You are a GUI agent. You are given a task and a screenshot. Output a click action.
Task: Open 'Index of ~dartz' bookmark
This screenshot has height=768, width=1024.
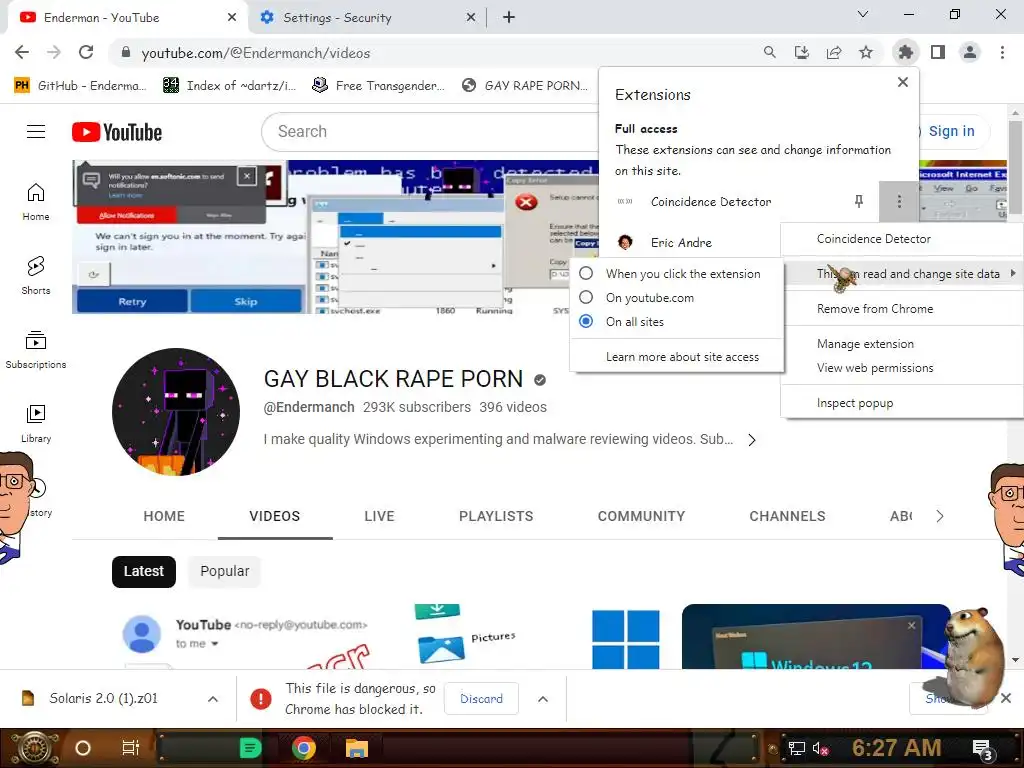point(230,86)
